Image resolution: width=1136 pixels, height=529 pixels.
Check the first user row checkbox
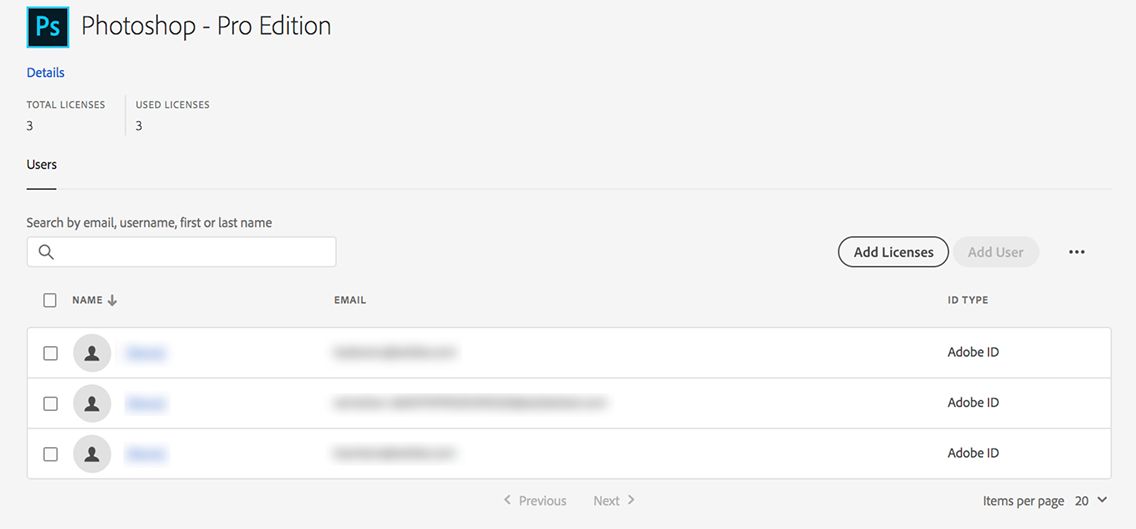coord(50,353)
